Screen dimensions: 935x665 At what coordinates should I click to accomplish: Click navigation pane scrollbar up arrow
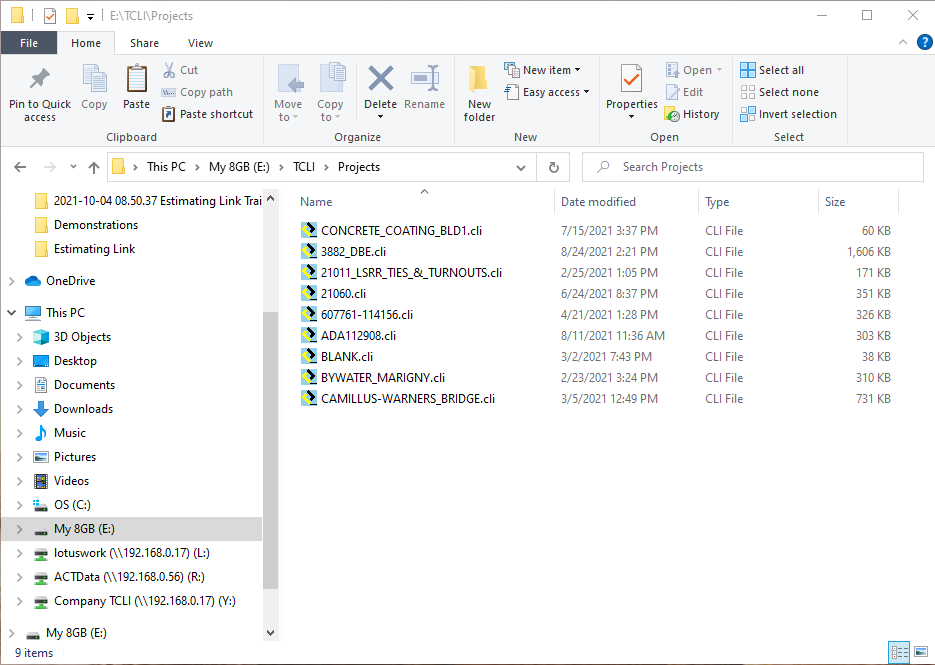pos(271,199)
